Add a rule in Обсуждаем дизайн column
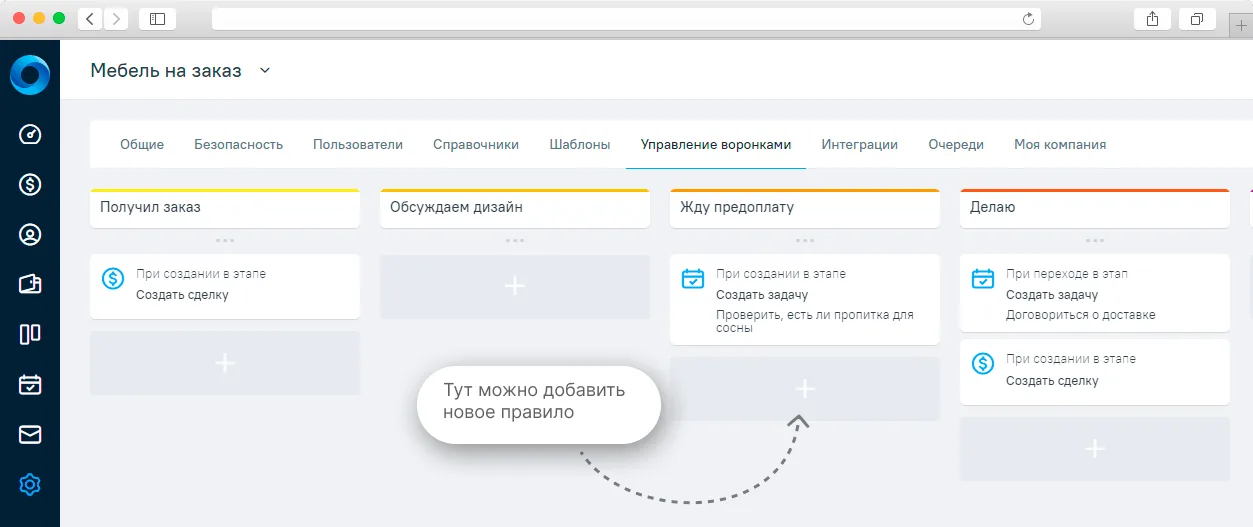 [515, 286]
